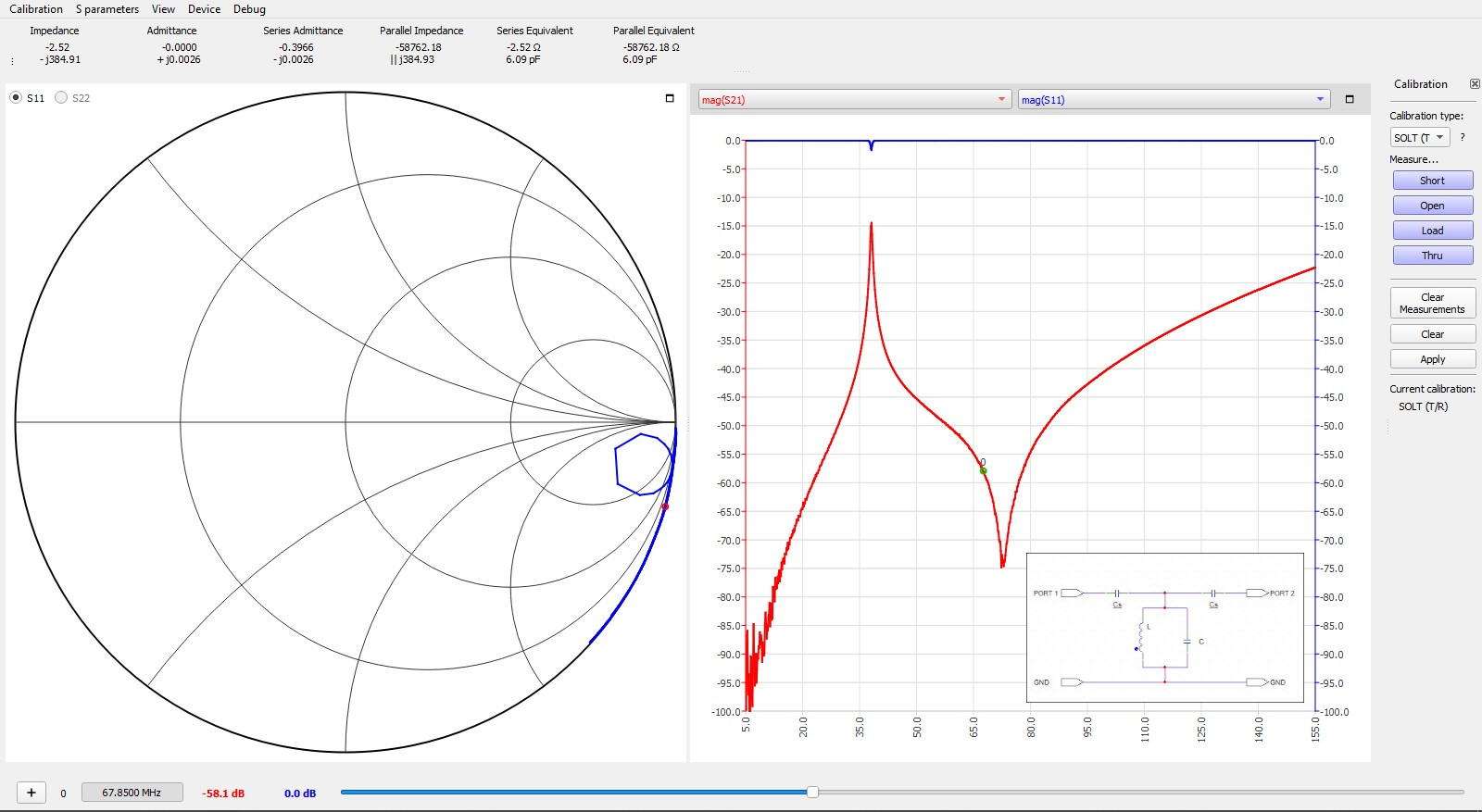Click the Current calibration SOLT (T/R) label
Image resolution: width=1482 pixels, height=812 pixels.
coord(1423,406)
